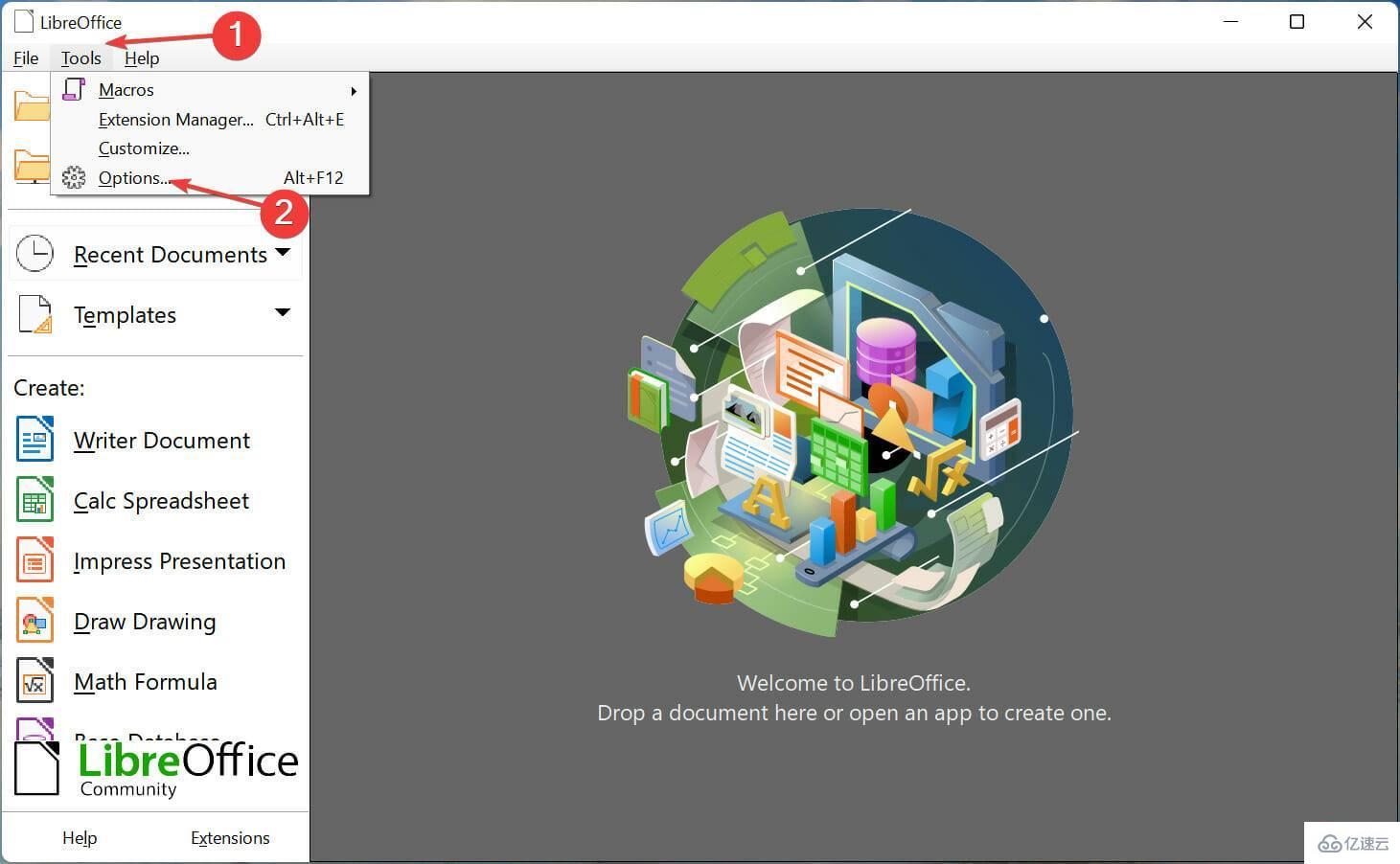
Task: Click the Math Formula icon
Action: (x=35, y=681)
